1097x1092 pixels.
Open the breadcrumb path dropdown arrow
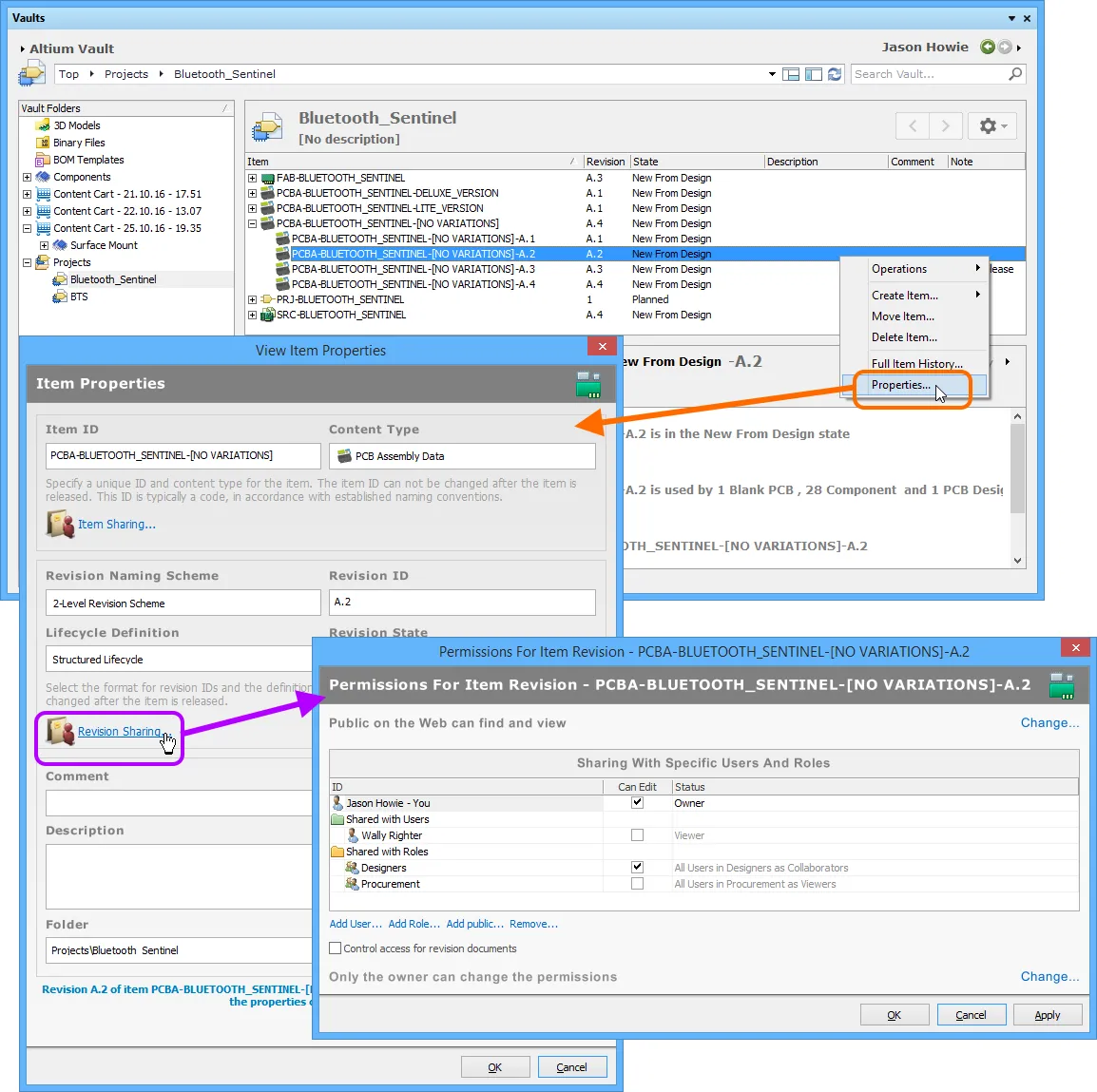[772, 74]
